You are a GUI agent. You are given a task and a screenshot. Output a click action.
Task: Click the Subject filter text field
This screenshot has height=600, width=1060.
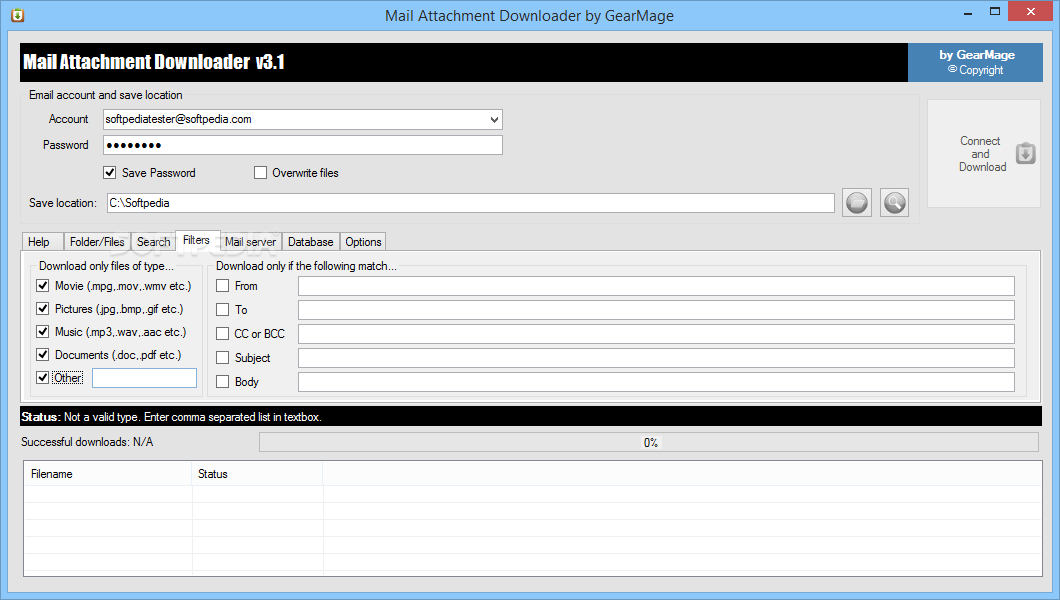click(x=656, y=357)
